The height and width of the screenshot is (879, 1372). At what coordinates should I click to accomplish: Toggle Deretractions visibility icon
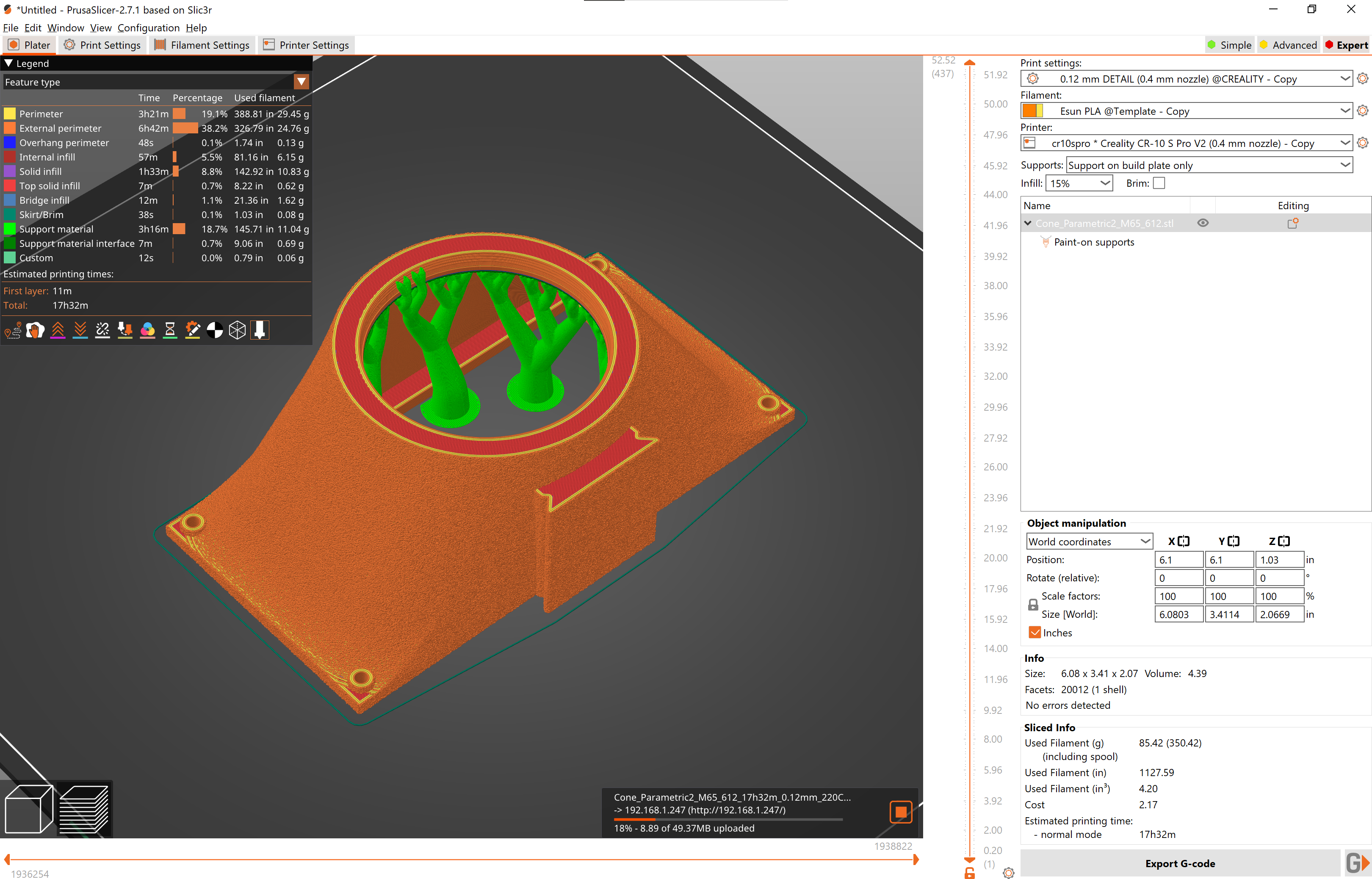tap(80, 330)
